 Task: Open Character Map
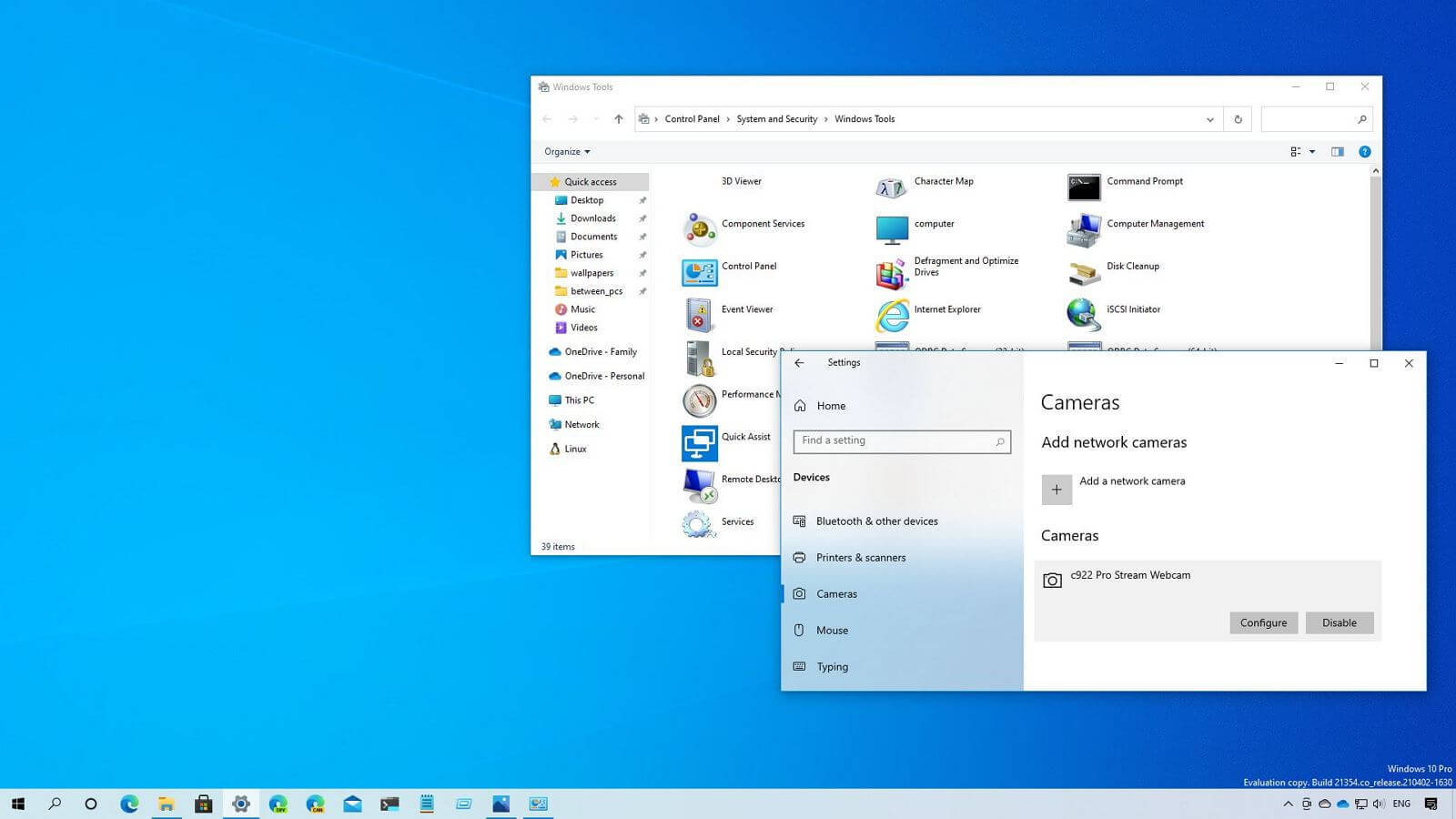[x=944, y=181]
